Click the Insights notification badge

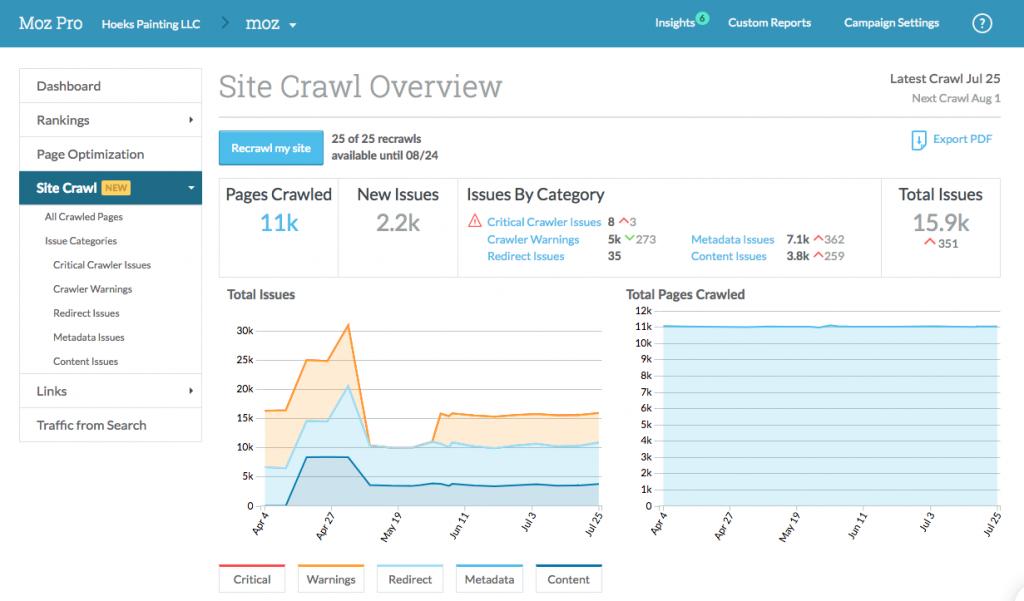pyautogui.click(x=703, y=15)
